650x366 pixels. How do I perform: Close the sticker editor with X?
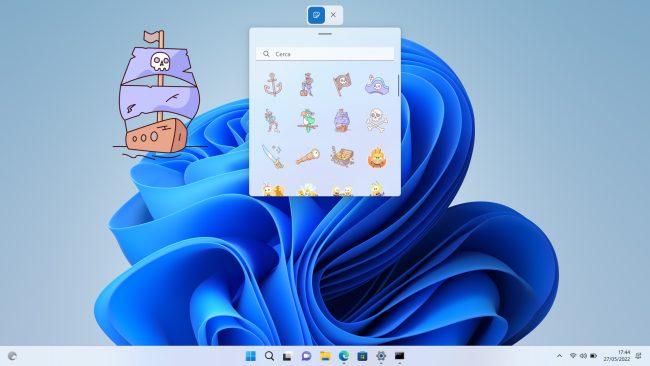tap(333, 15)
